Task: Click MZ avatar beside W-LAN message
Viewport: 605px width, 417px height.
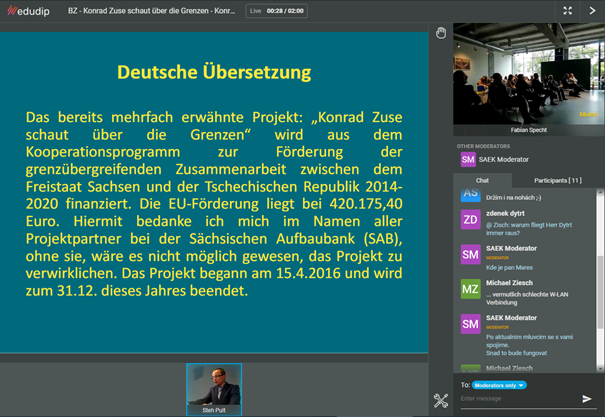Action: tap(470, 289)
